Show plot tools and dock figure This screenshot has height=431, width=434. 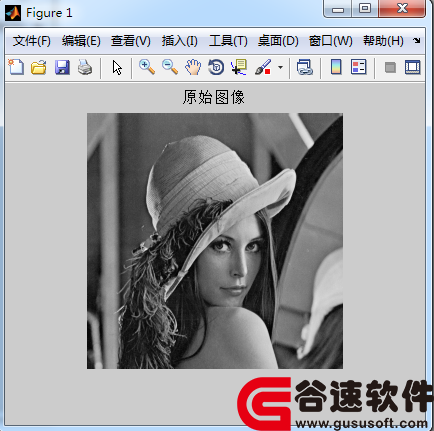[413, 67]
